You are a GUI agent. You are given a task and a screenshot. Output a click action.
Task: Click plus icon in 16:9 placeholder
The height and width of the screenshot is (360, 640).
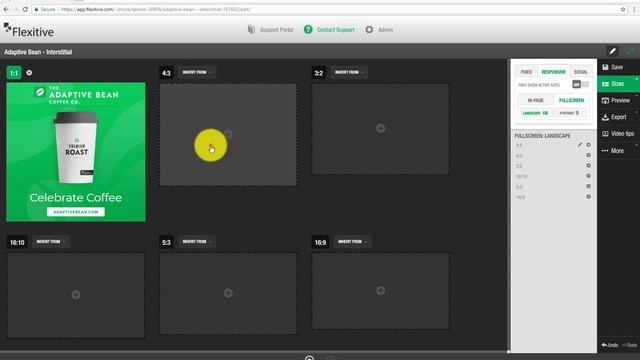(380, 291)
